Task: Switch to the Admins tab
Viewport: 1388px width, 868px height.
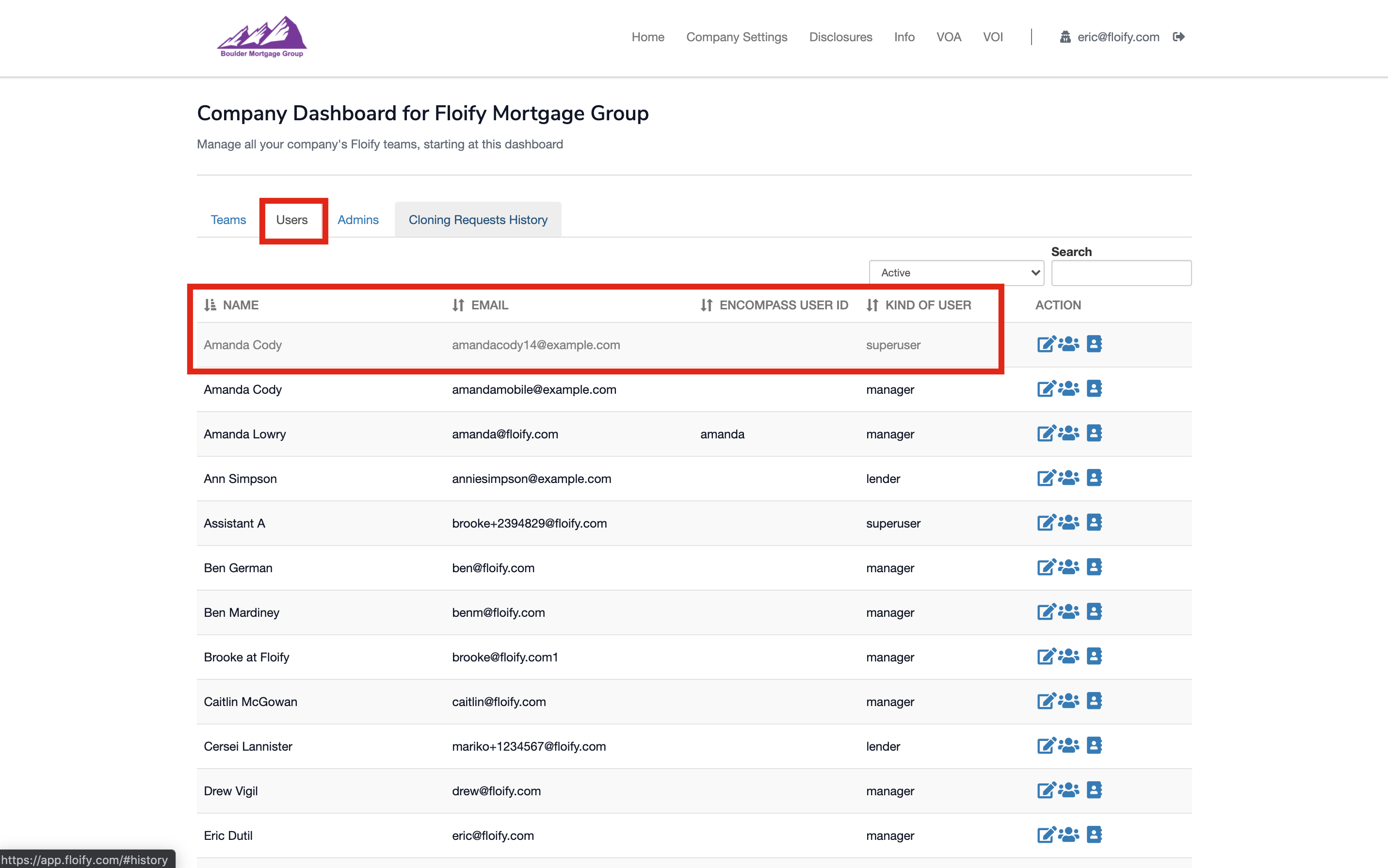Action: (357, 220)
